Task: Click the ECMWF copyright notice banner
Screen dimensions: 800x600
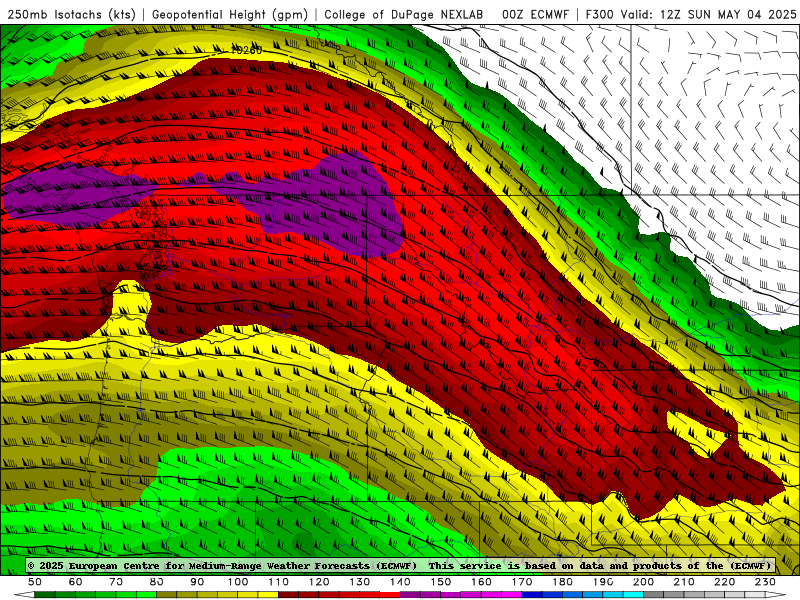Action: coord(399,565)
